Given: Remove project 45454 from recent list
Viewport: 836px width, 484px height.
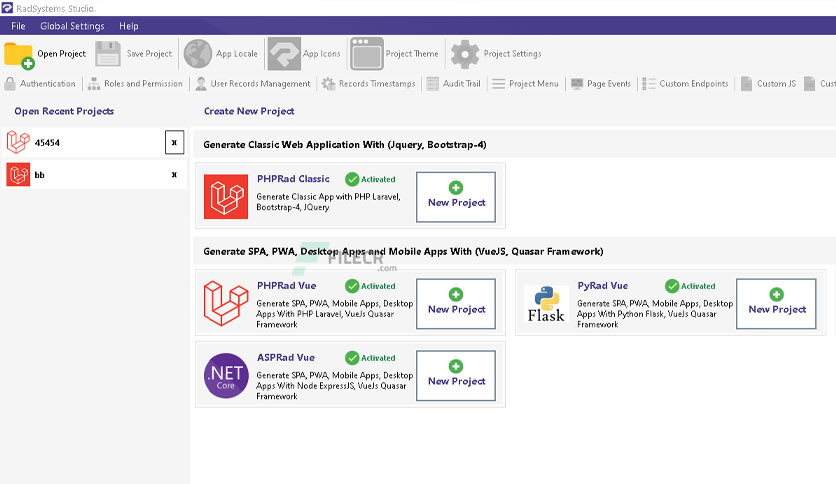Looking at the screenshot, I should [x=174, y=142].
